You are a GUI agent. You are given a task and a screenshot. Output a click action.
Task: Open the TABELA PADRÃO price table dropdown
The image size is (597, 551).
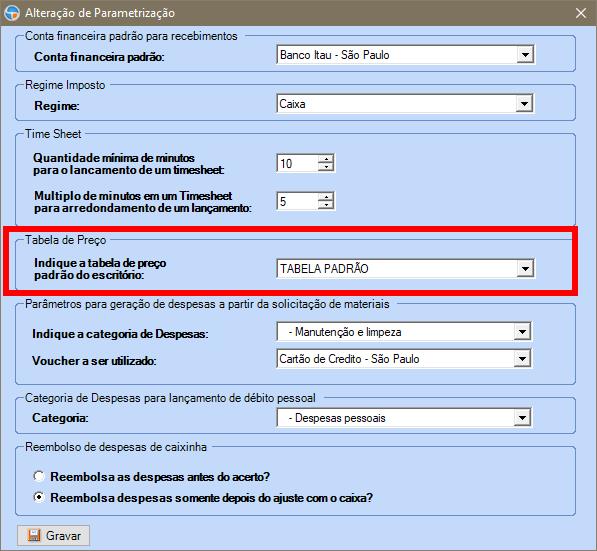pyautogui.click(x=525, y=268)
